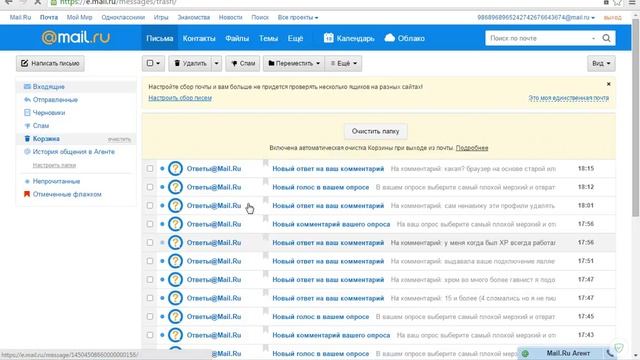
Task: Select the 17:45 message checkbox
Action: point(150,316)
